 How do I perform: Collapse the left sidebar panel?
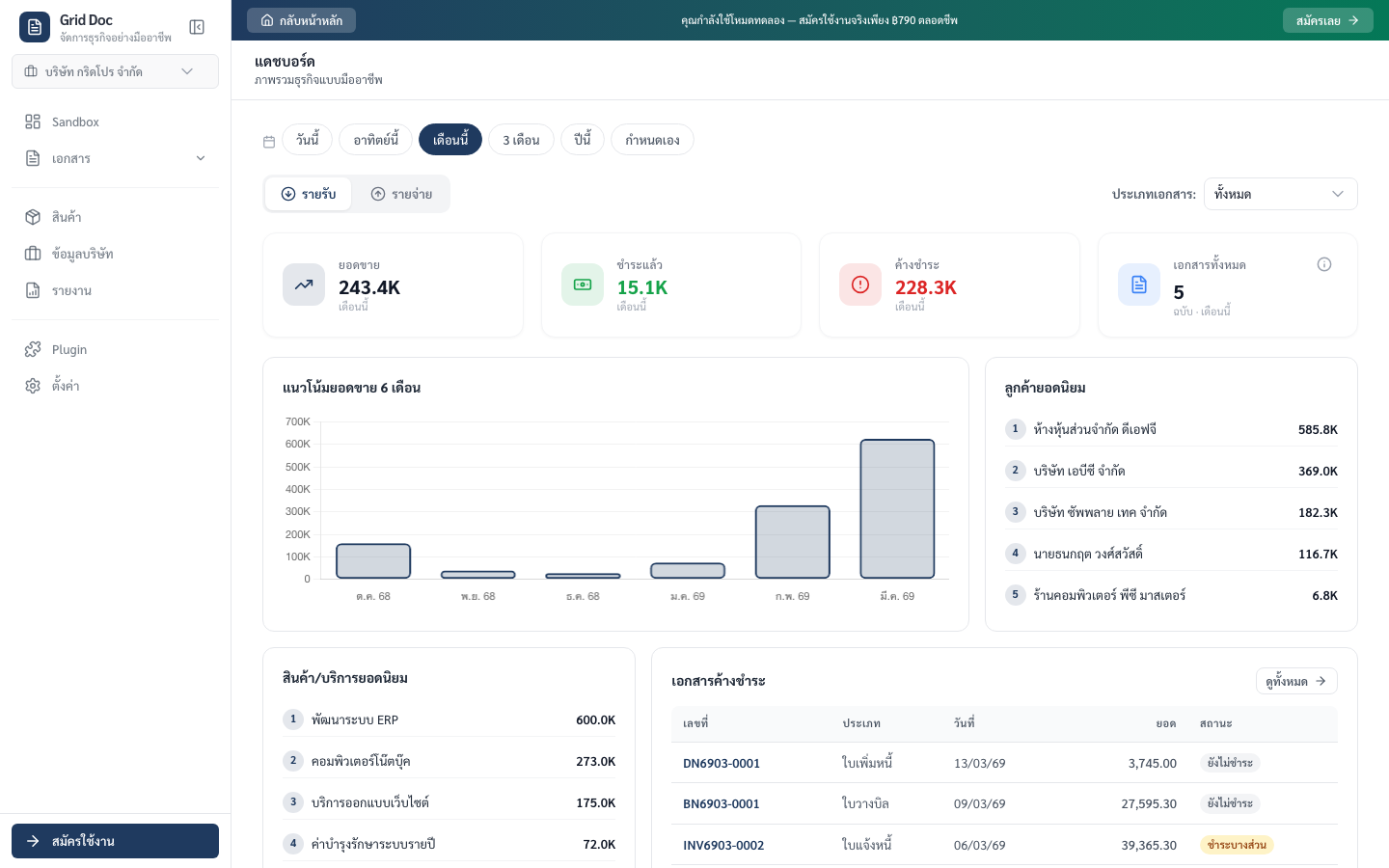coord(197,27)
